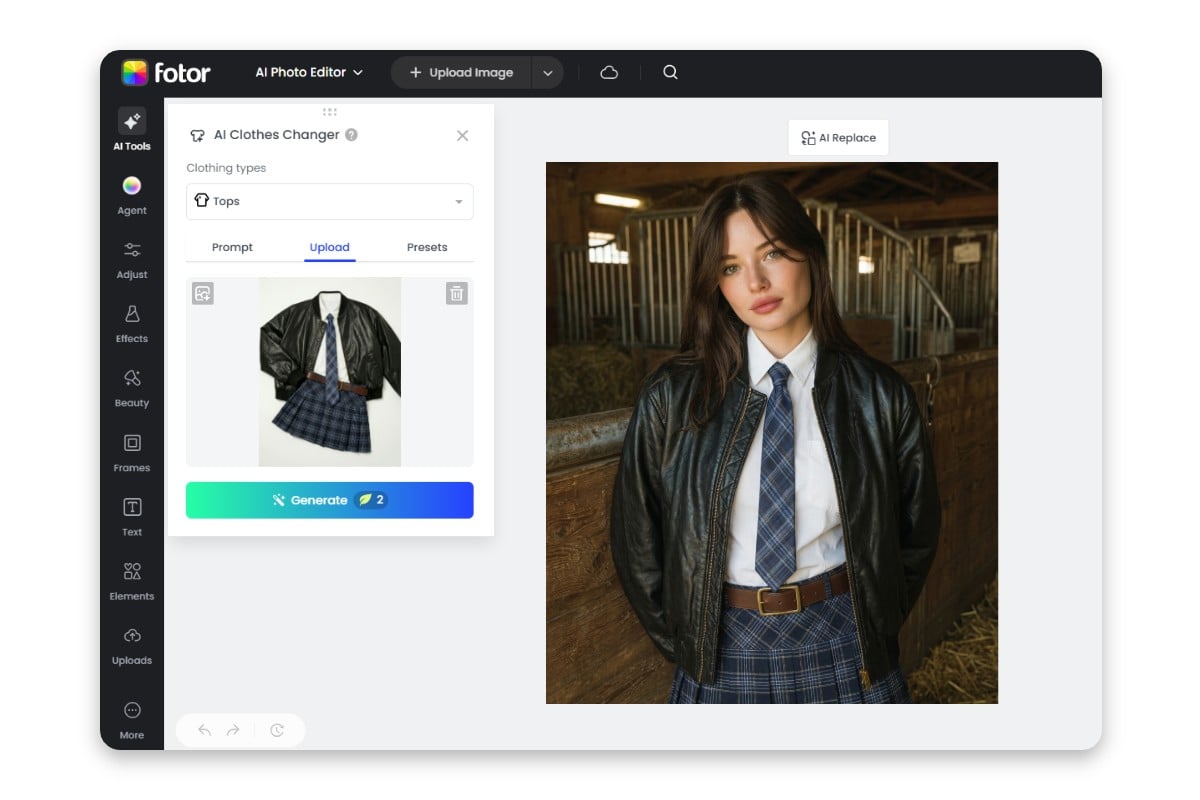Screen dimensions: 1200x800
Task: Open the search tool
Action: [670, 72]
